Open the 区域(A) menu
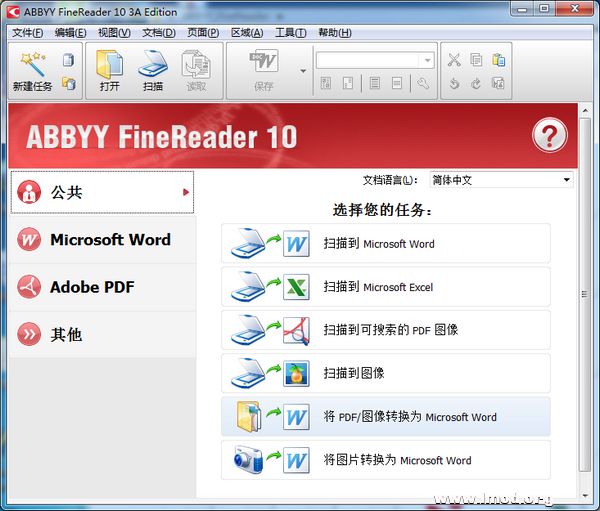Screen dimensions: 600x511 coord(247,32)
